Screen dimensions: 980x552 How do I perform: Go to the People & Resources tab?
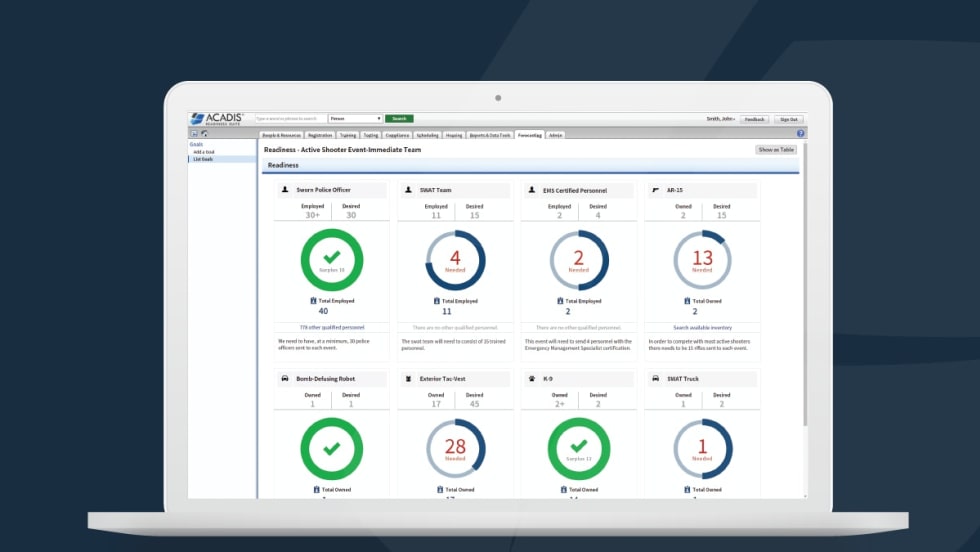[281, 134]
